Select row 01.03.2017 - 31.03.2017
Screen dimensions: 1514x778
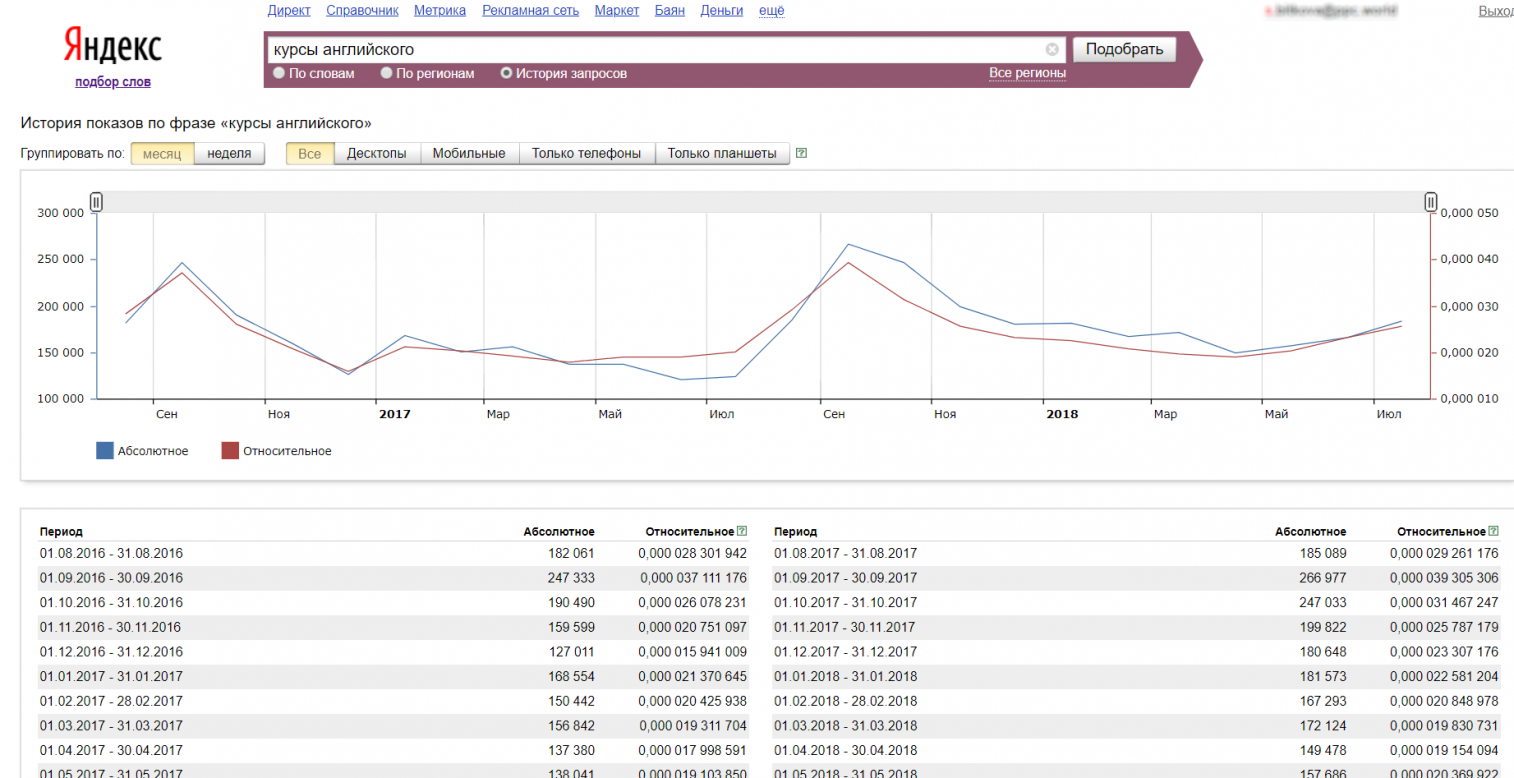393,726
